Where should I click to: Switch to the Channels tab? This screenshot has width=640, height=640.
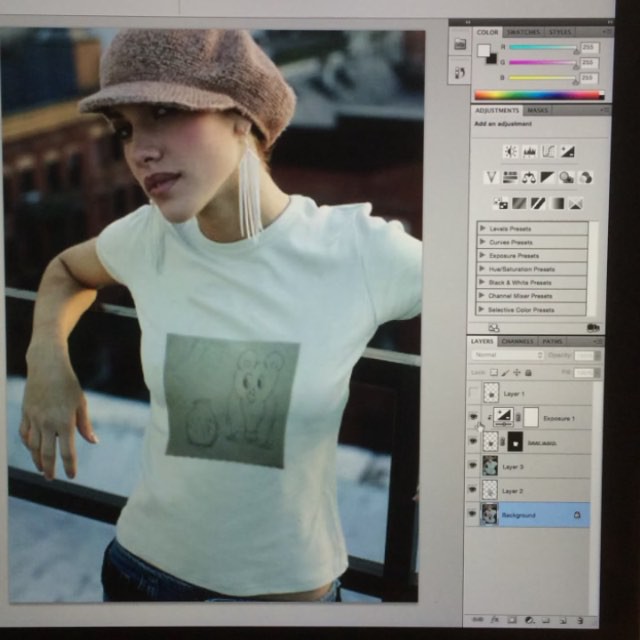(517, 341)
